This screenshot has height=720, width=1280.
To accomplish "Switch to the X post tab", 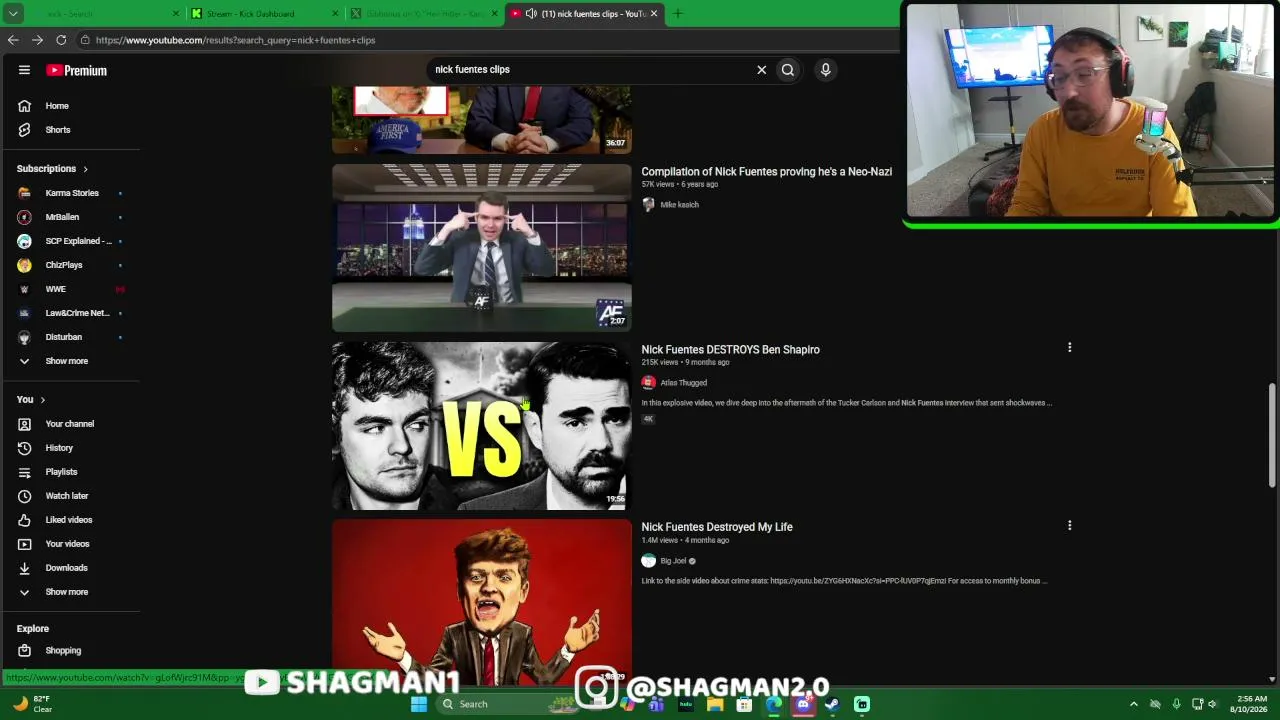I will pyautogui.click(x=424, y=14).
